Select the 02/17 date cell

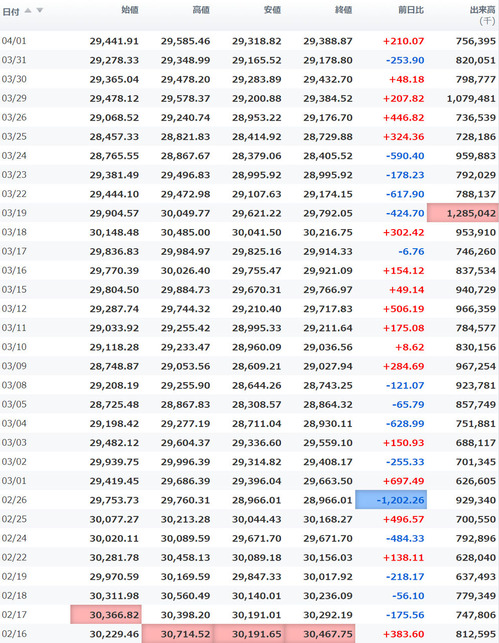click(x=14, y=615)
